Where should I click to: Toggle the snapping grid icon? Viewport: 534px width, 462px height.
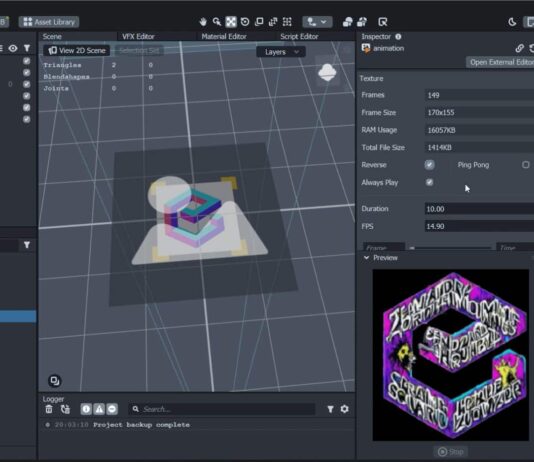click(287, 22)
